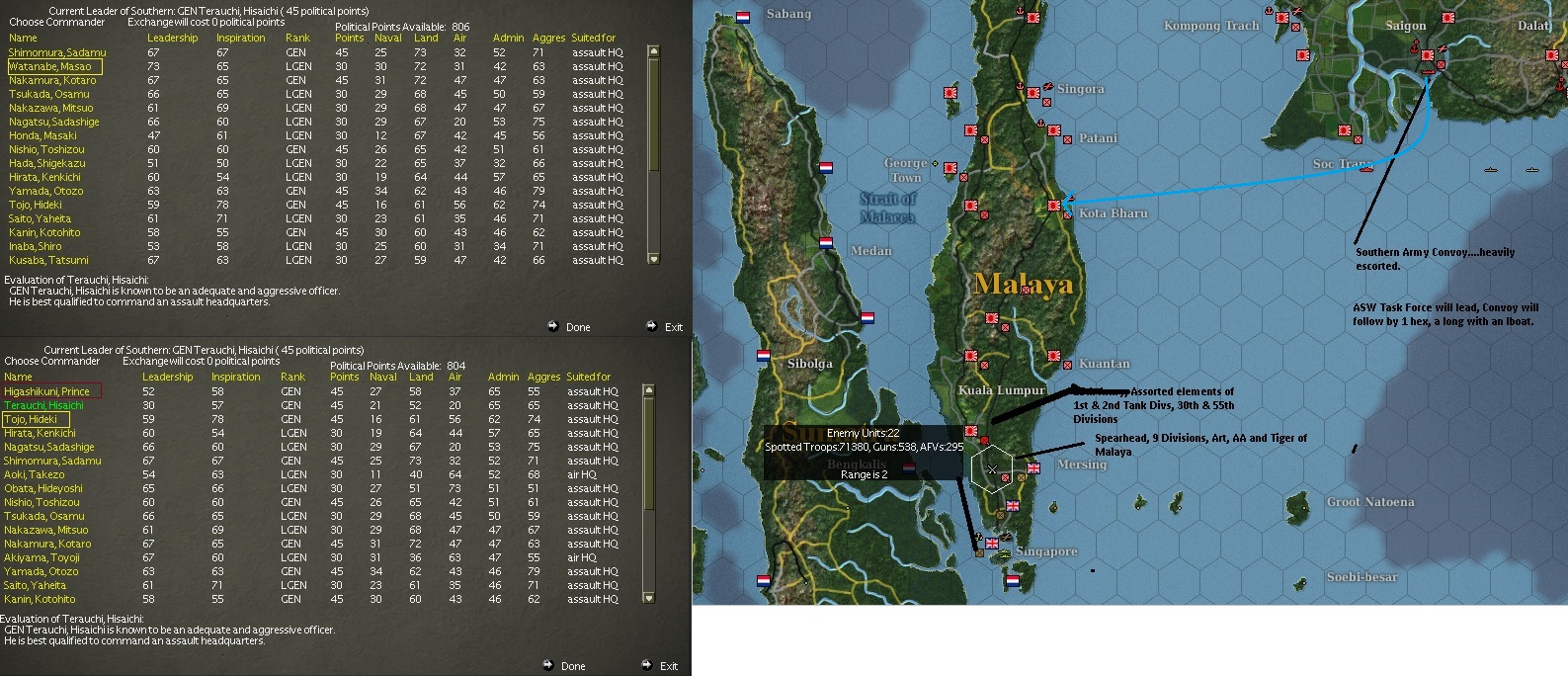Click Exit in the top commander panel
Viewport: 1568px width, 676px height.
[x=665, y=327]
